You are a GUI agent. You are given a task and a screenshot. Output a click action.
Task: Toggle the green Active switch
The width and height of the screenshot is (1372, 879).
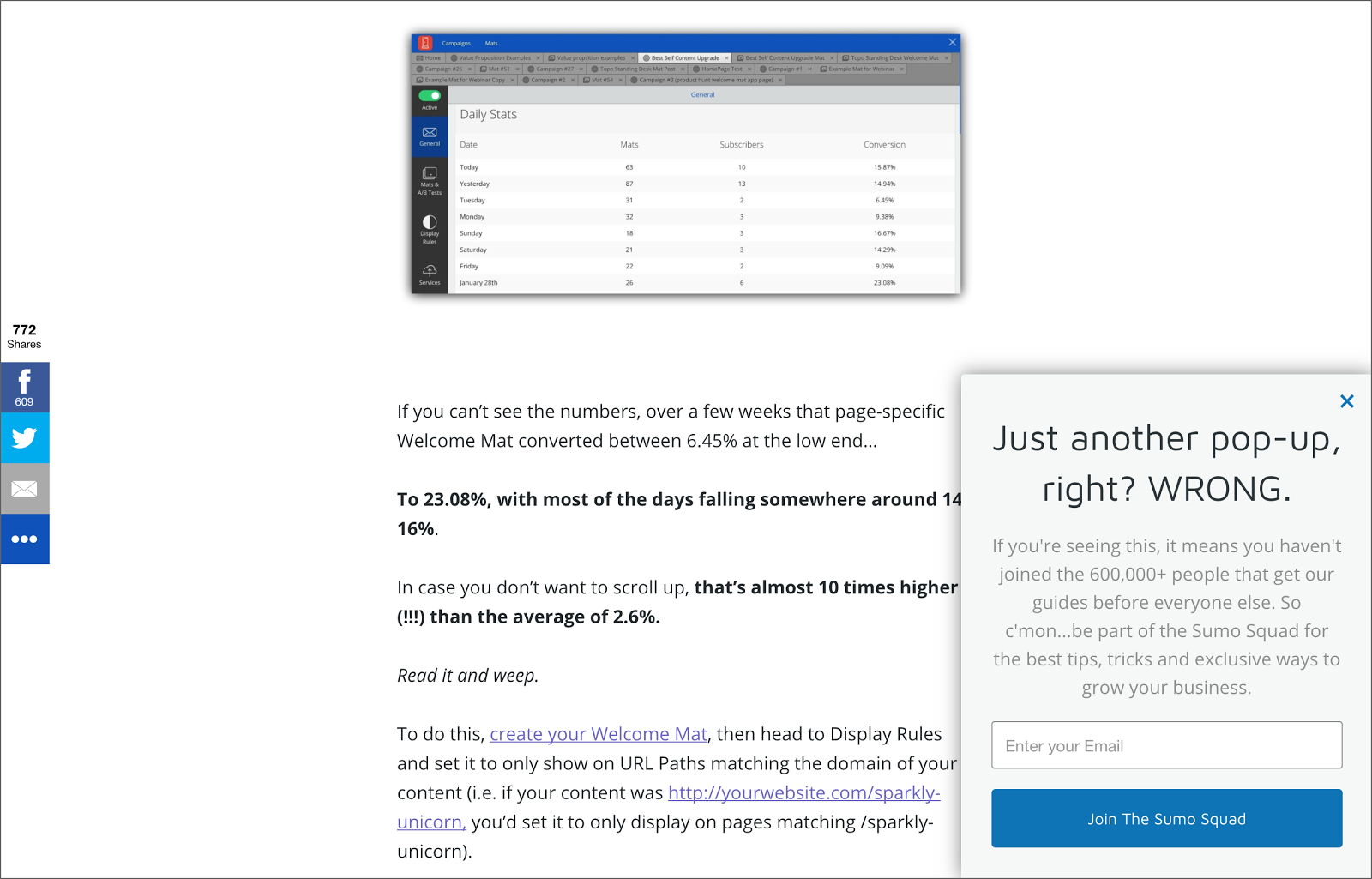[x=430, y=96]
